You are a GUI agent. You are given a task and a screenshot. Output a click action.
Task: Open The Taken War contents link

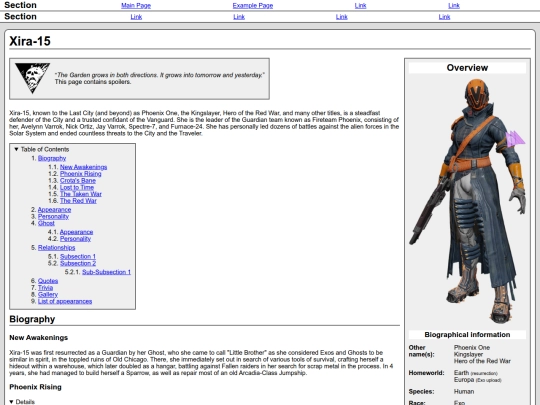[81, 194]
